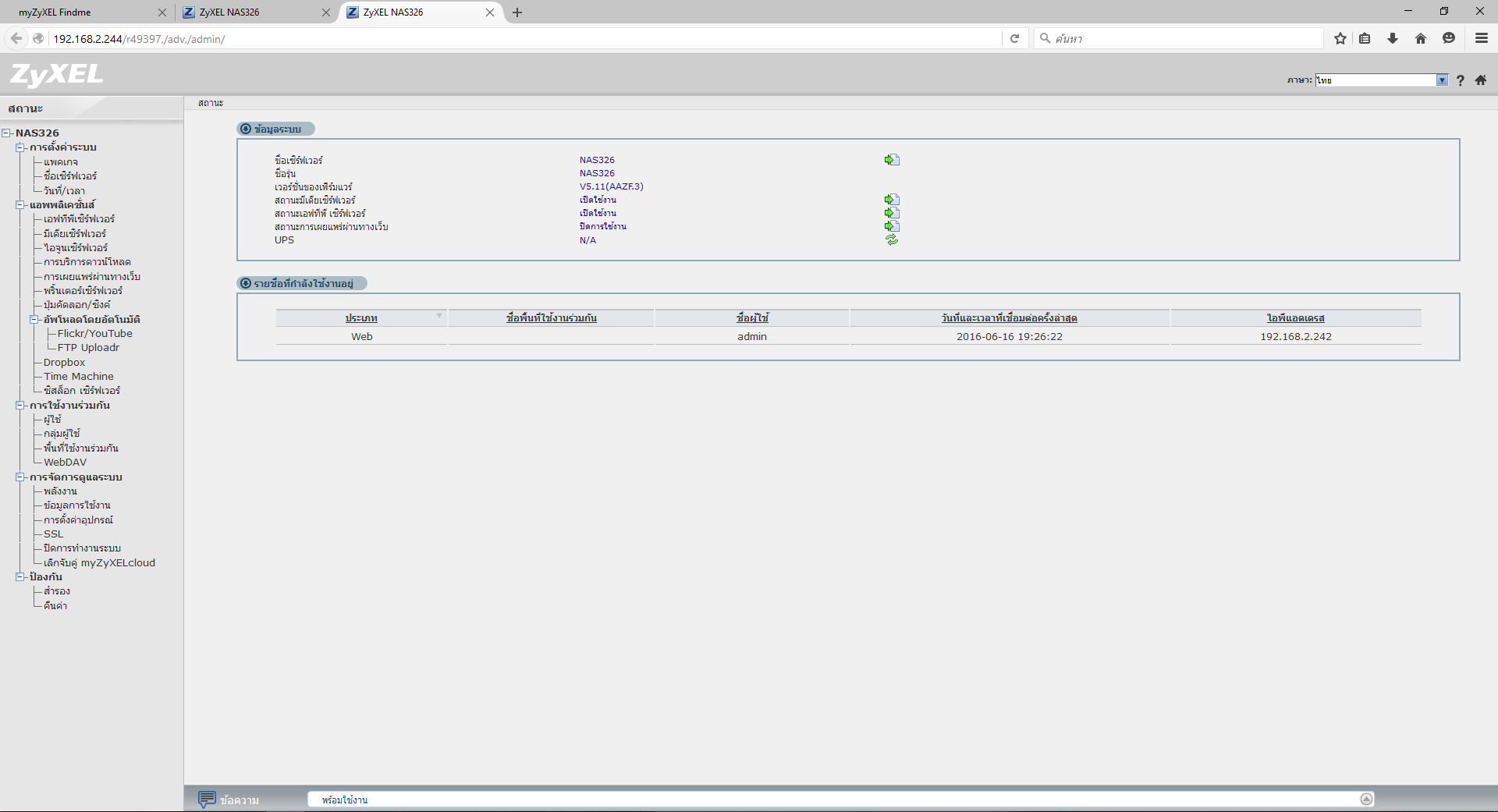1498x812 pixels.
Task: Click the 2016-06-16 19:26:22 timestamp cell
Action: tap(1010, 337)
